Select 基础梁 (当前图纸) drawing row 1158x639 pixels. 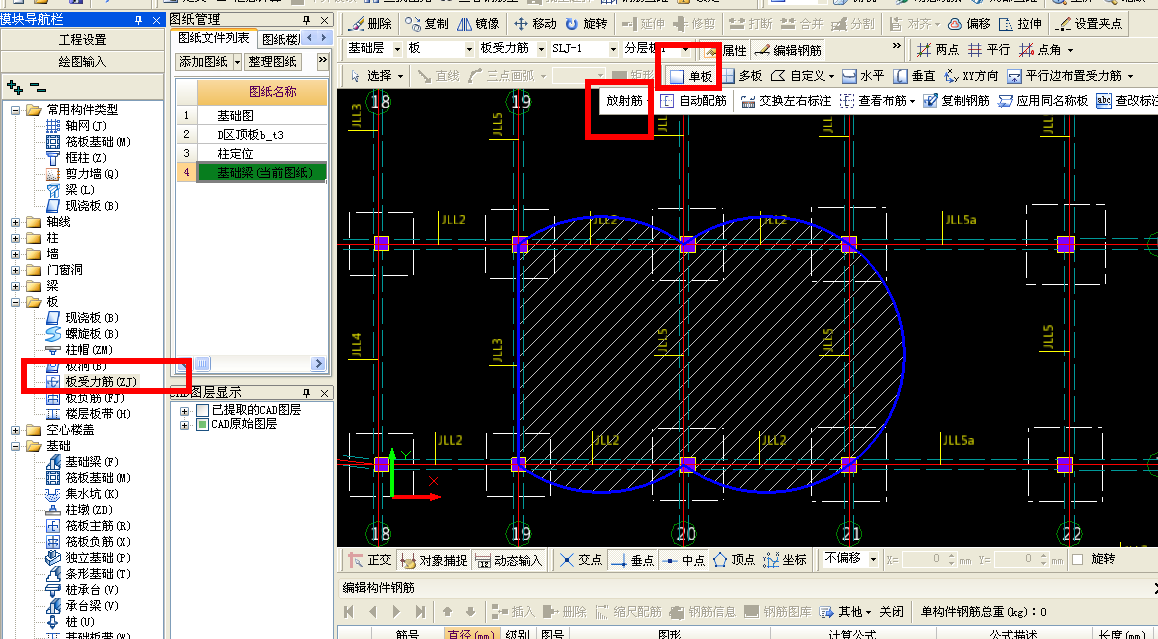point(262,172)
